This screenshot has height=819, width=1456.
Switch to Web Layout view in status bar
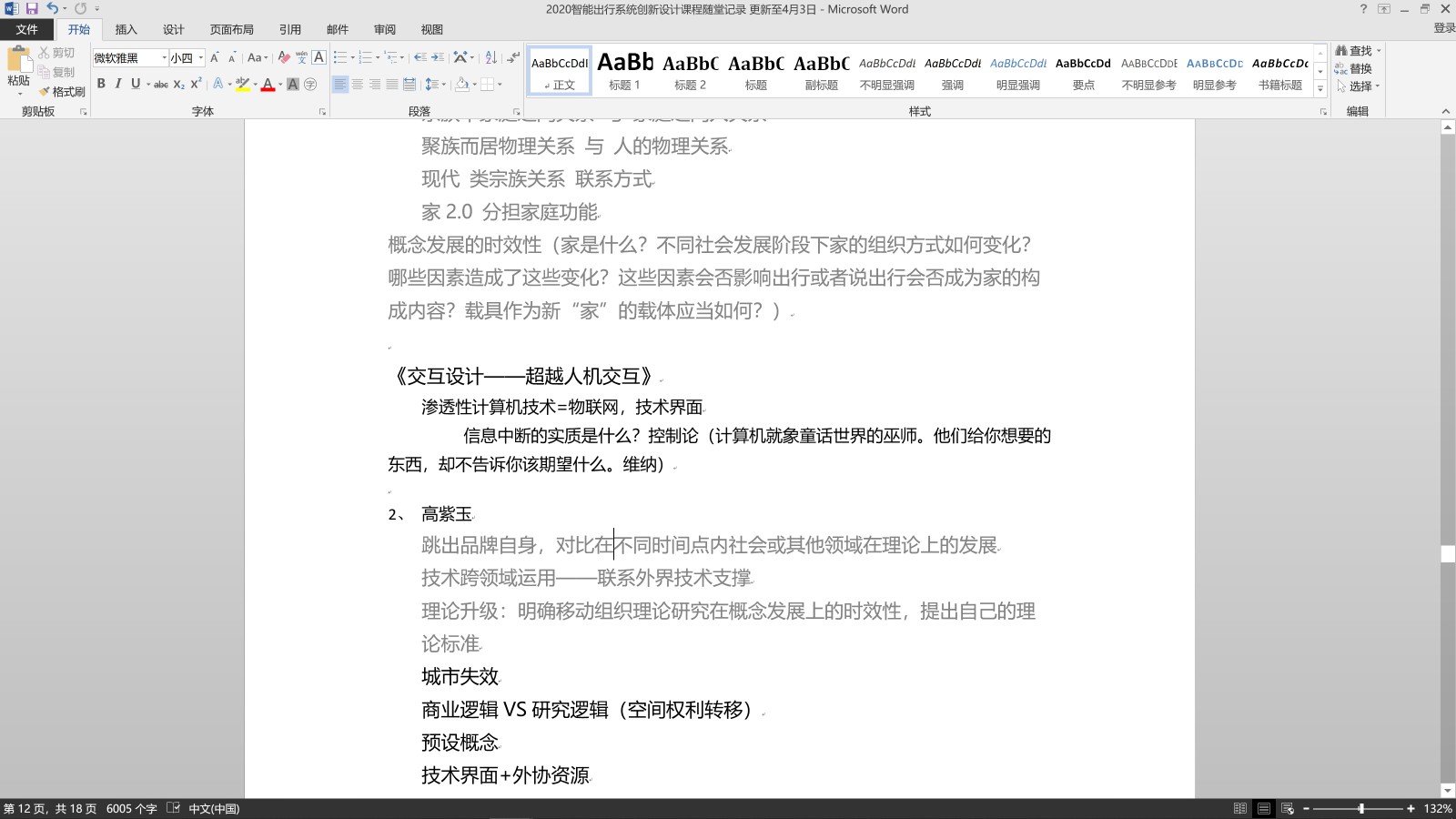[x=1288, y=808]
